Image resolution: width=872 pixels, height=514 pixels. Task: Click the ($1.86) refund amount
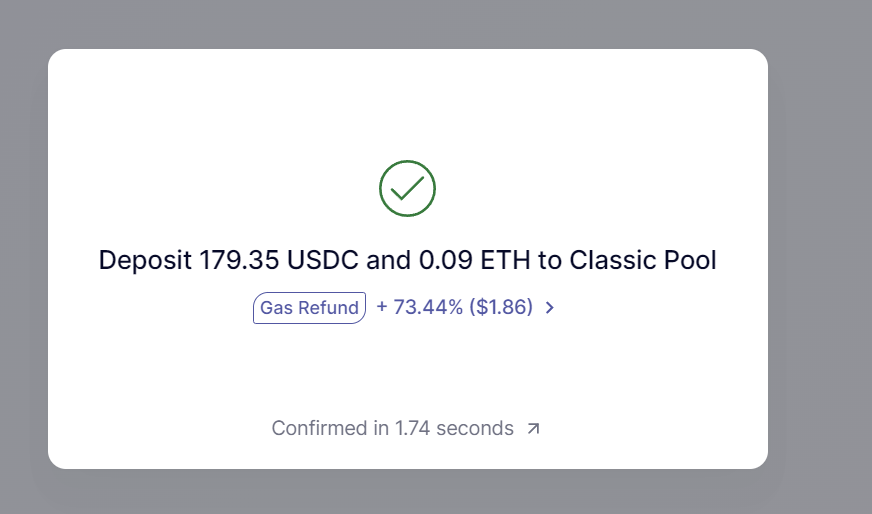(x=501, y=307)
